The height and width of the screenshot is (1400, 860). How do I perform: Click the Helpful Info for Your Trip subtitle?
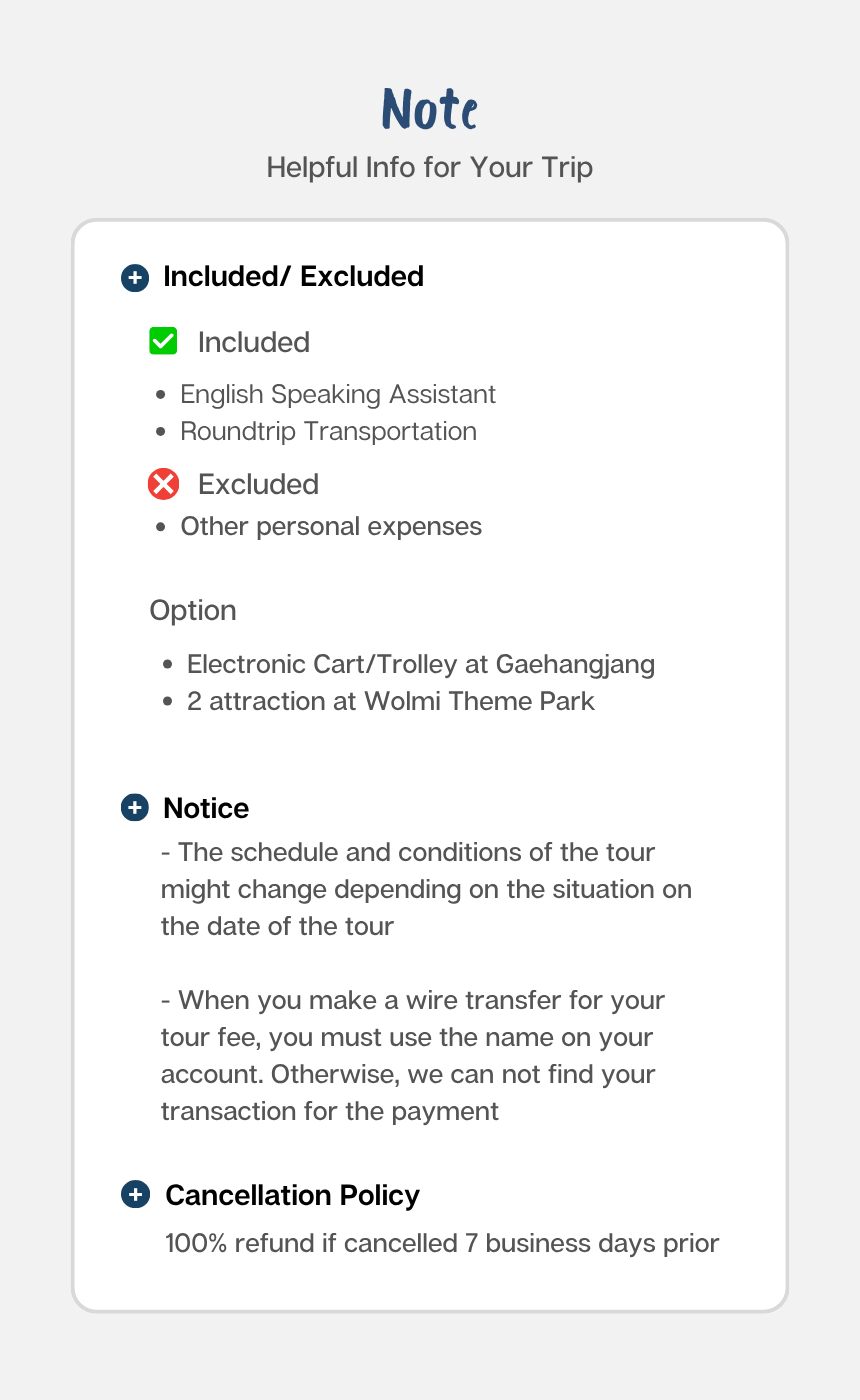click(430, 167)
